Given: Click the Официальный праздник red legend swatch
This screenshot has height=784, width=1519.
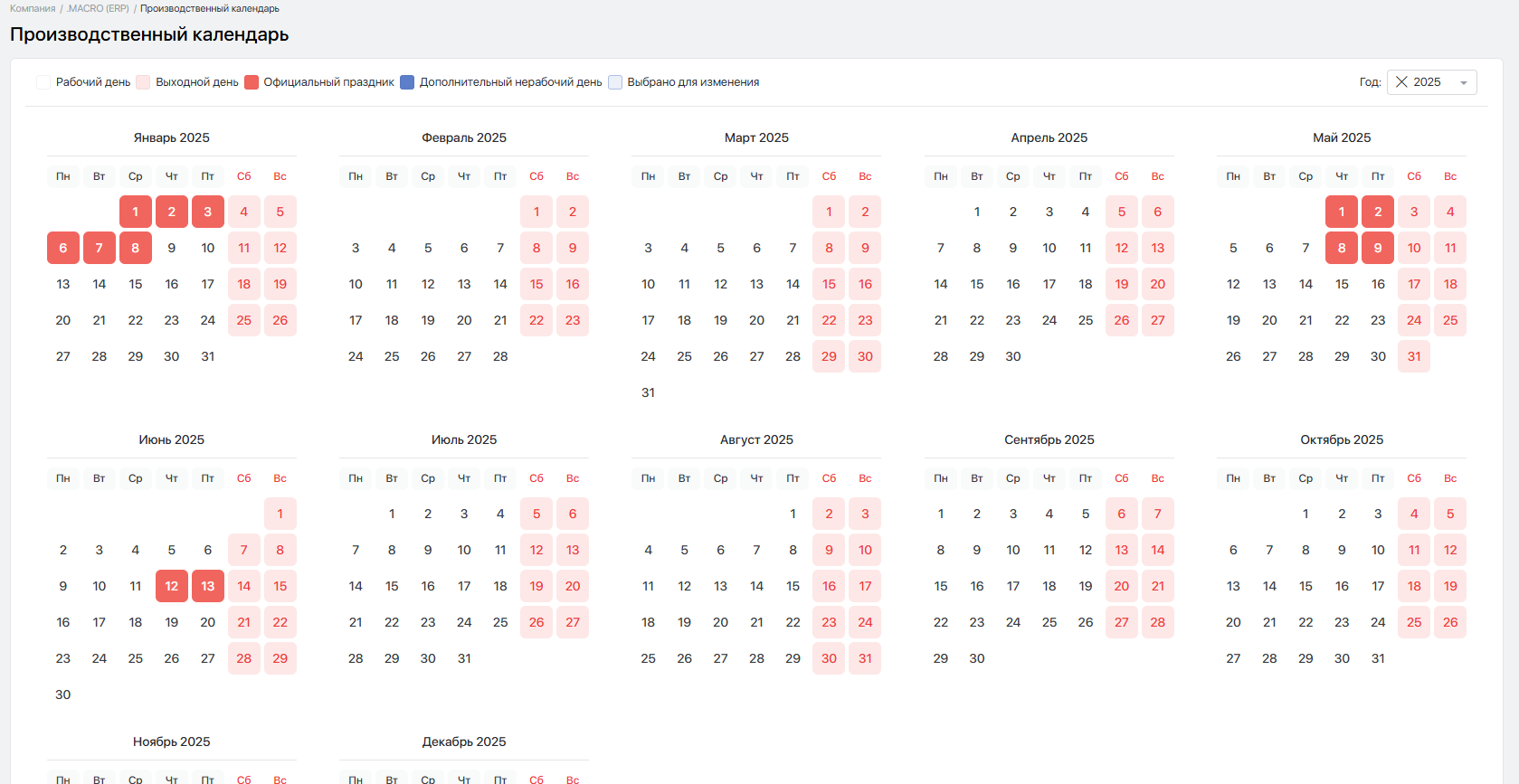Looking at the screenshot, I should (252, 82).
